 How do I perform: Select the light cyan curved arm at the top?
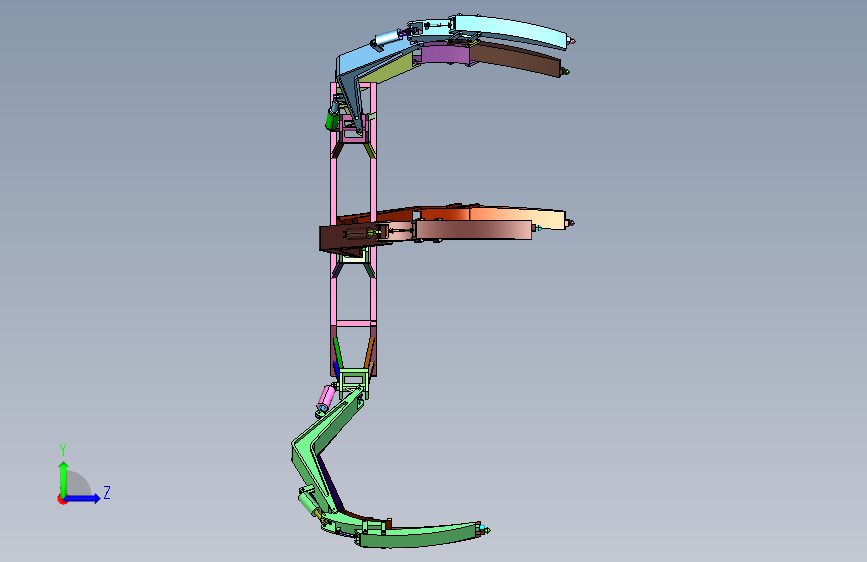(510, 30)
